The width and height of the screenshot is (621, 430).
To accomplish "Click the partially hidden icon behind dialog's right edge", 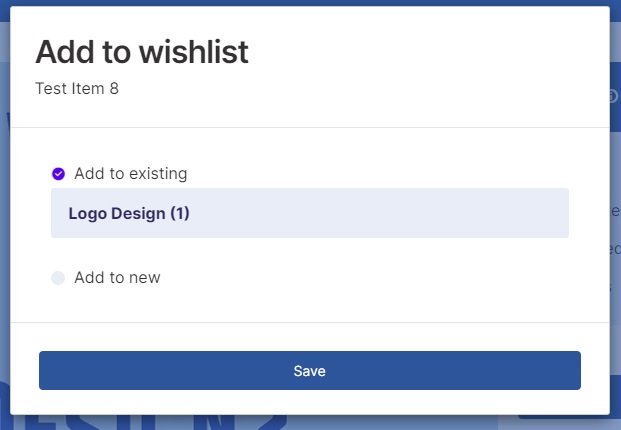I will (x=614, y=96).
